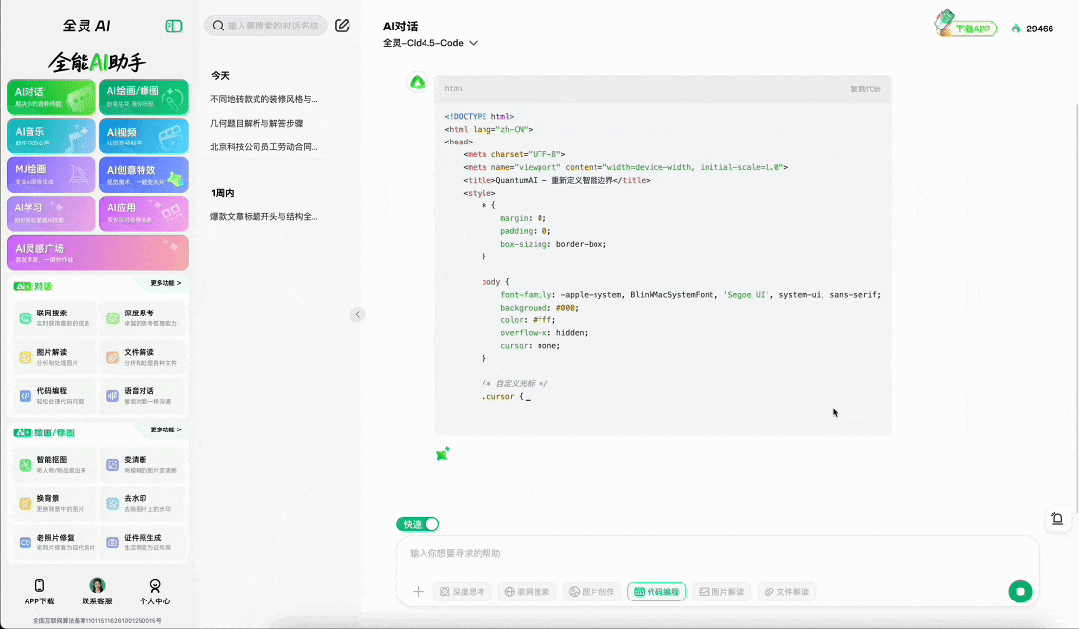Enable 联网搜索 chip in input bar
Image resolution: width=1079 pixels, height=629 pixels.
tap(527, 592)
